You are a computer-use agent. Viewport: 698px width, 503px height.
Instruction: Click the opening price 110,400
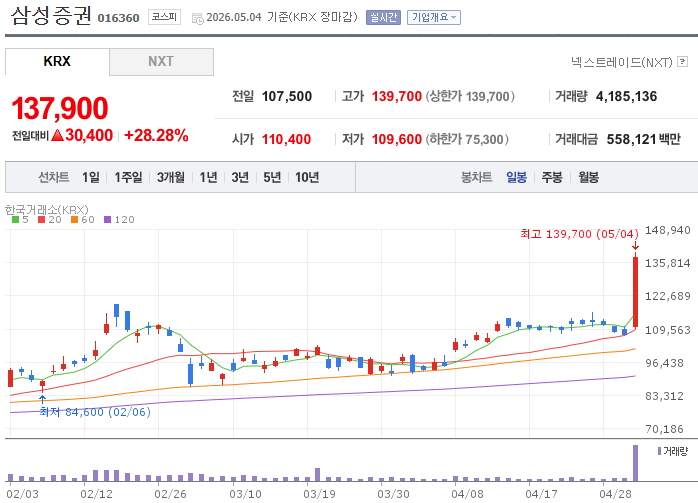tap(286, 139)
